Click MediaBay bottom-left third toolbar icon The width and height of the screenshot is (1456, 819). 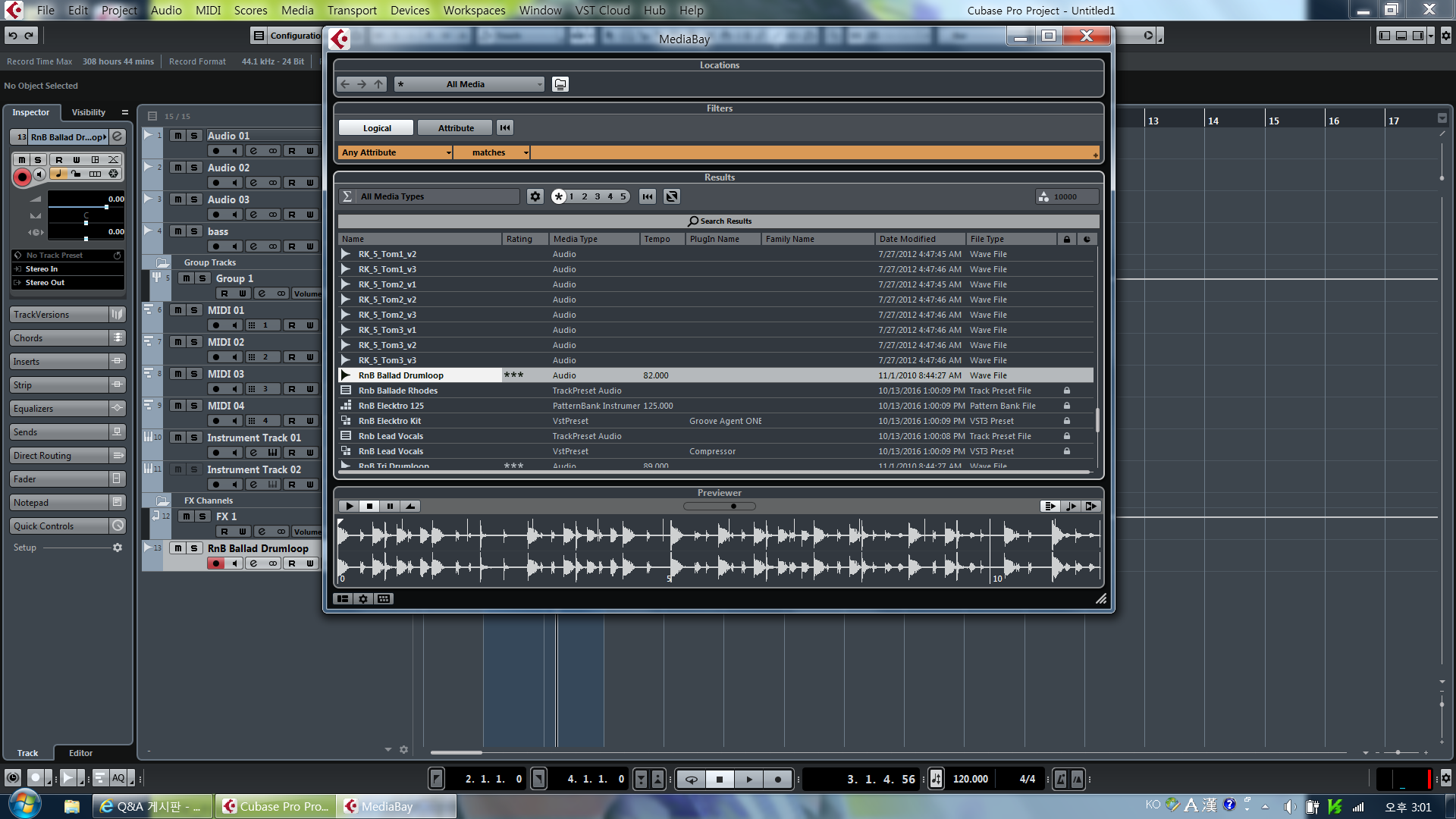(x=384, y=599)
